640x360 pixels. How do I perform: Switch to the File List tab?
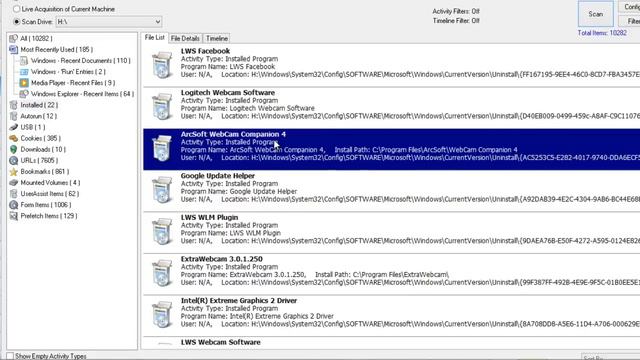point(155,38)
